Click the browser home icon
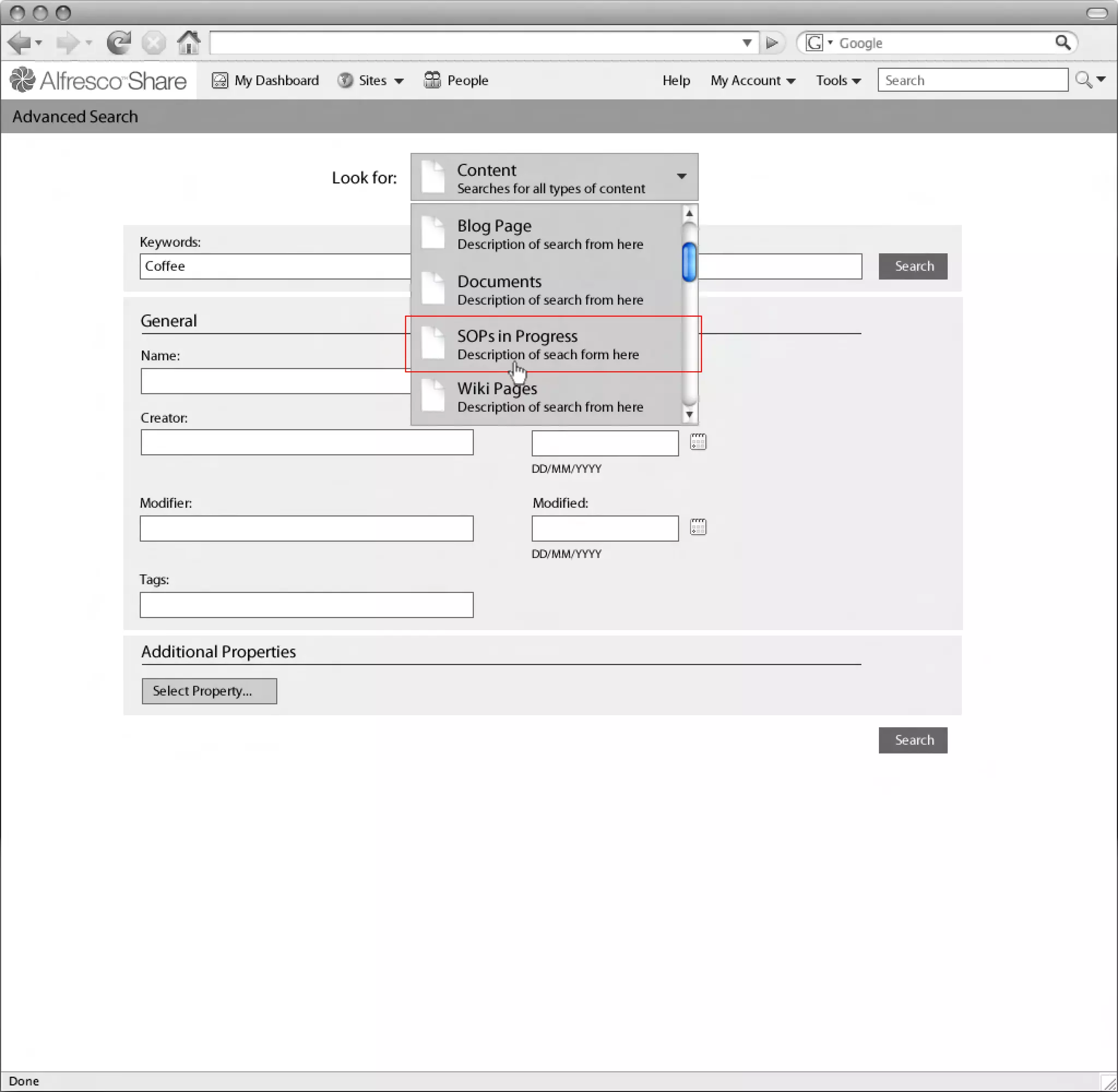 point(189,43)
